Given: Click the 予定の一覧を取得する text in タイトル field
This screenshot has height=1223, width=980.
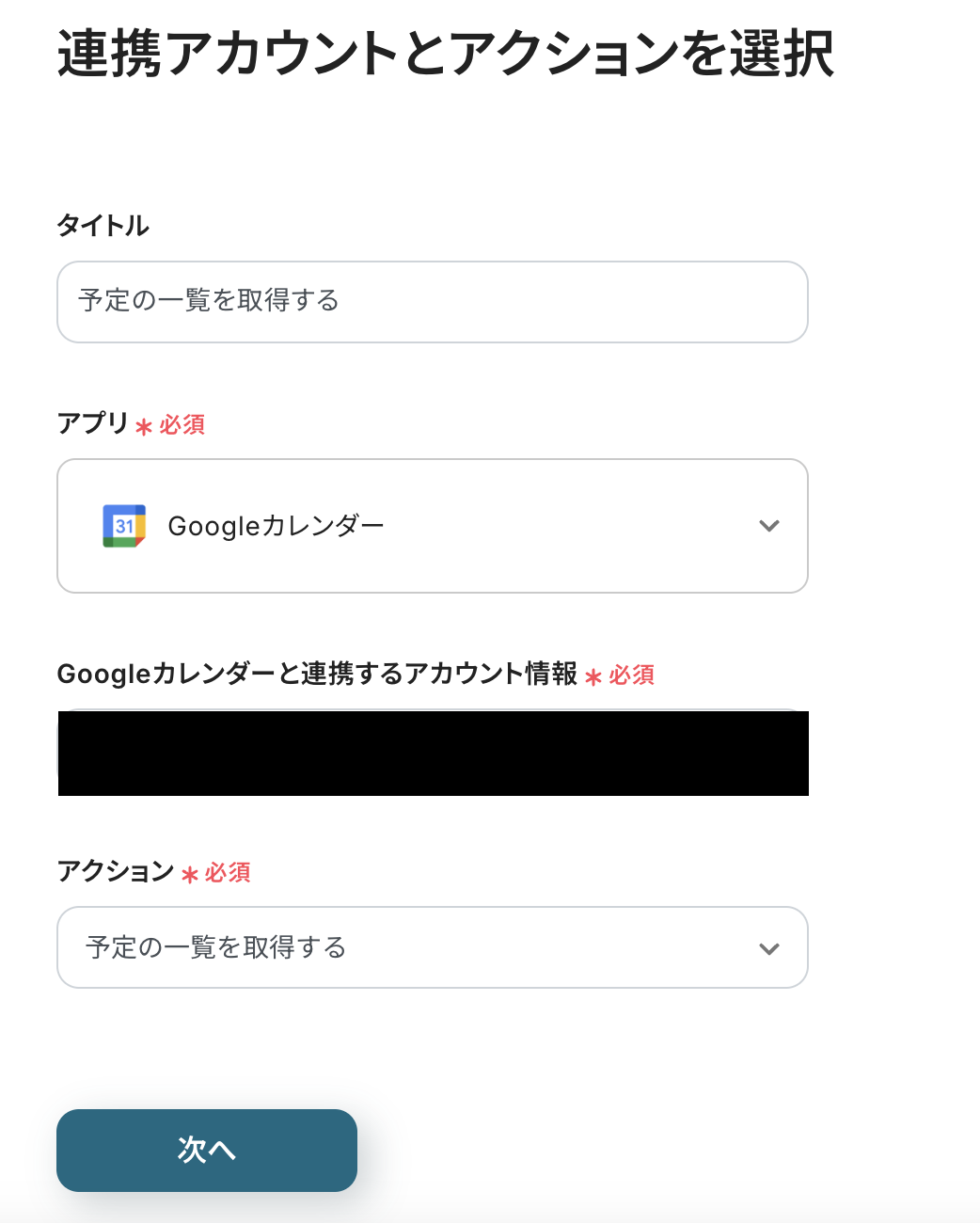Looking at the screenshot, I should coord(209,301).
